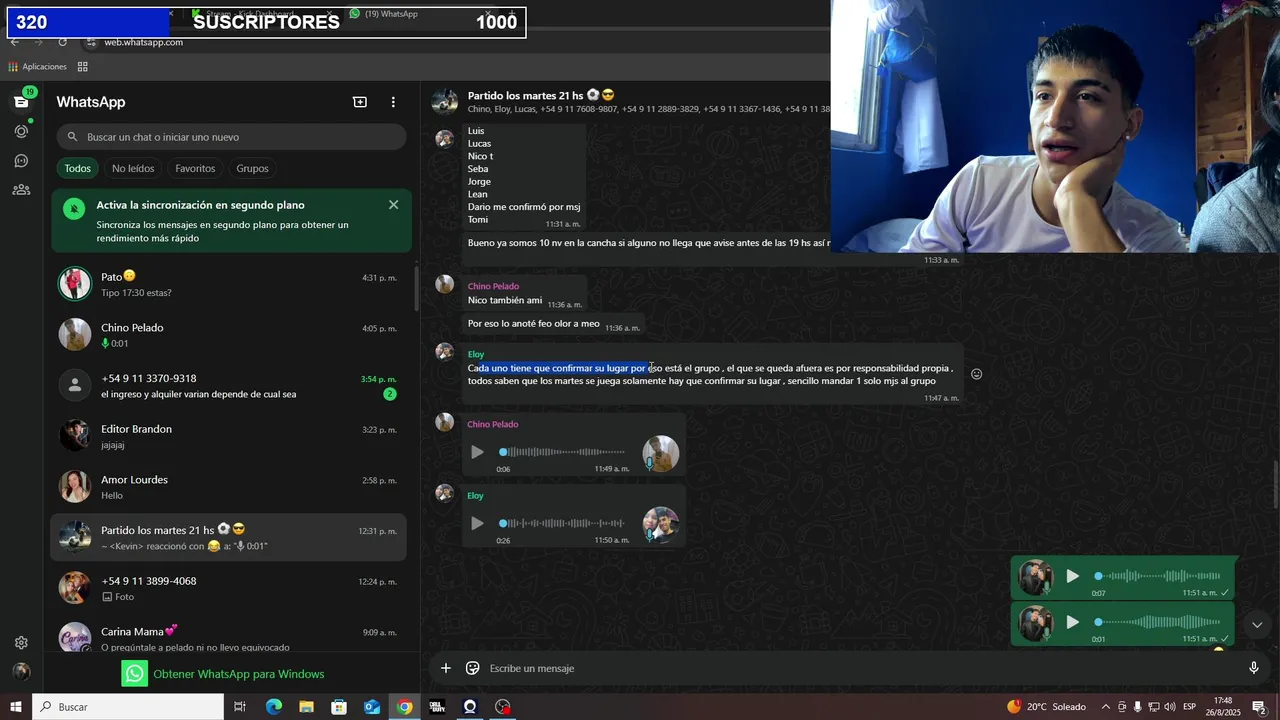Open Outlook from taskbar

[372, 707]
